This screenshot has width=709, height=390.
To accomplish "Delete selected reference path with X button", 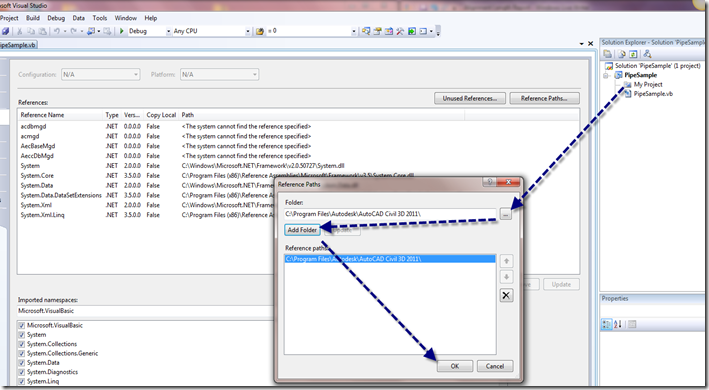I will point(506,296).
